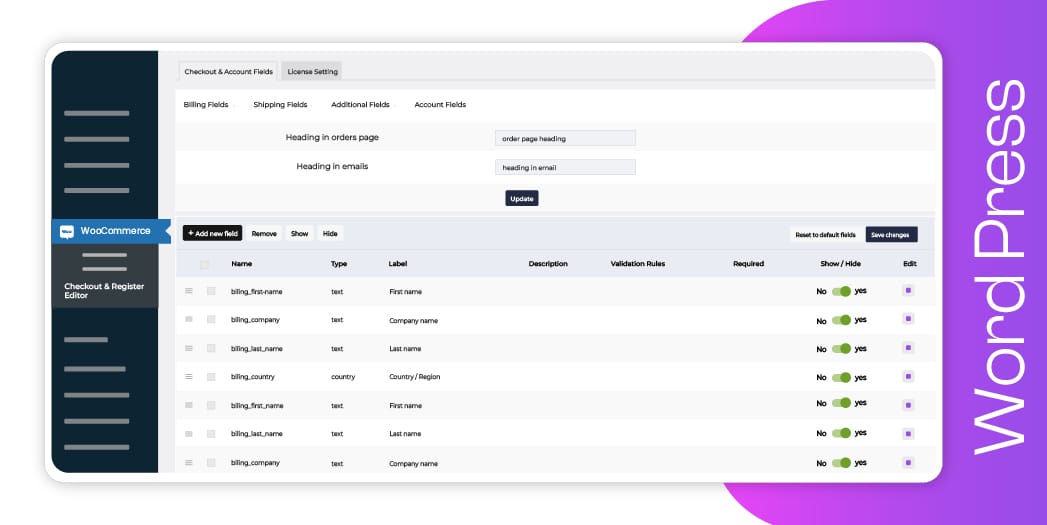Click the billing_country field name
This screenshot has height=525, width=1047.
(252, 377)
